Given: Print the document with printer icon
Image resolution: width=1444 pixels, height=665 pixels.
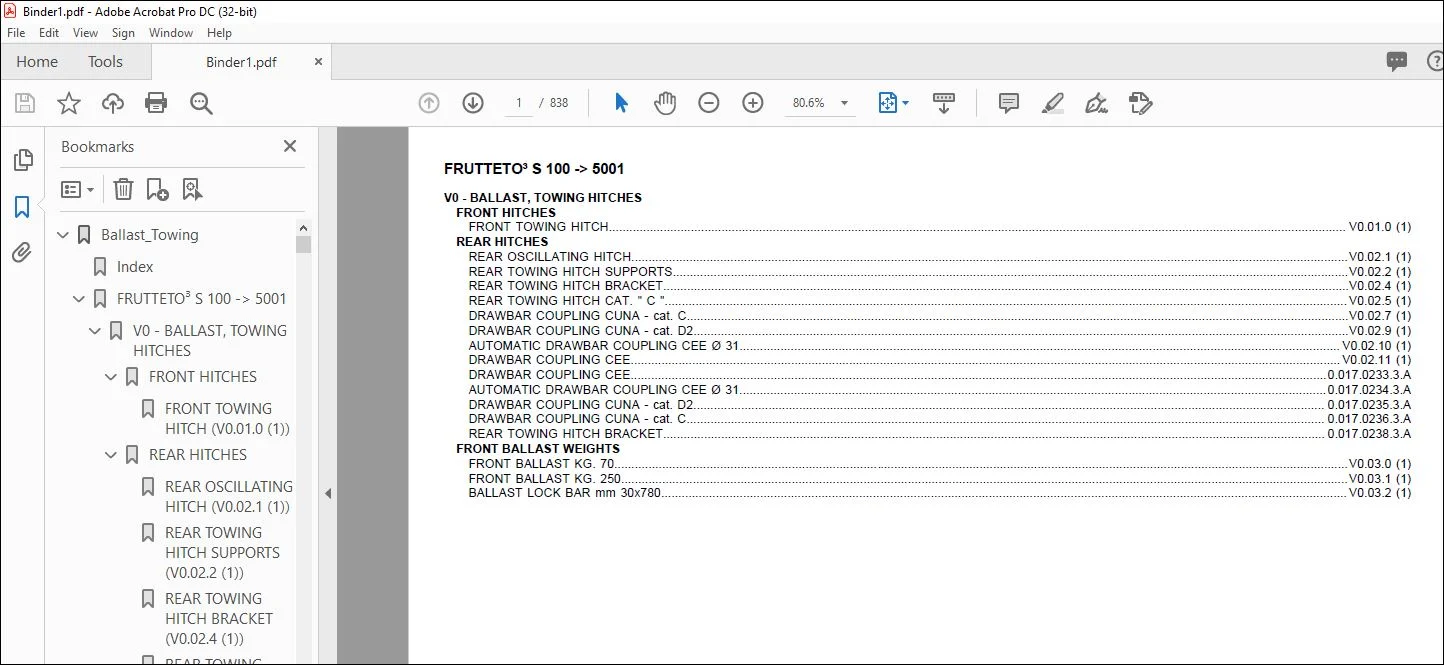Looking at the screenshot, I should 156,103.
